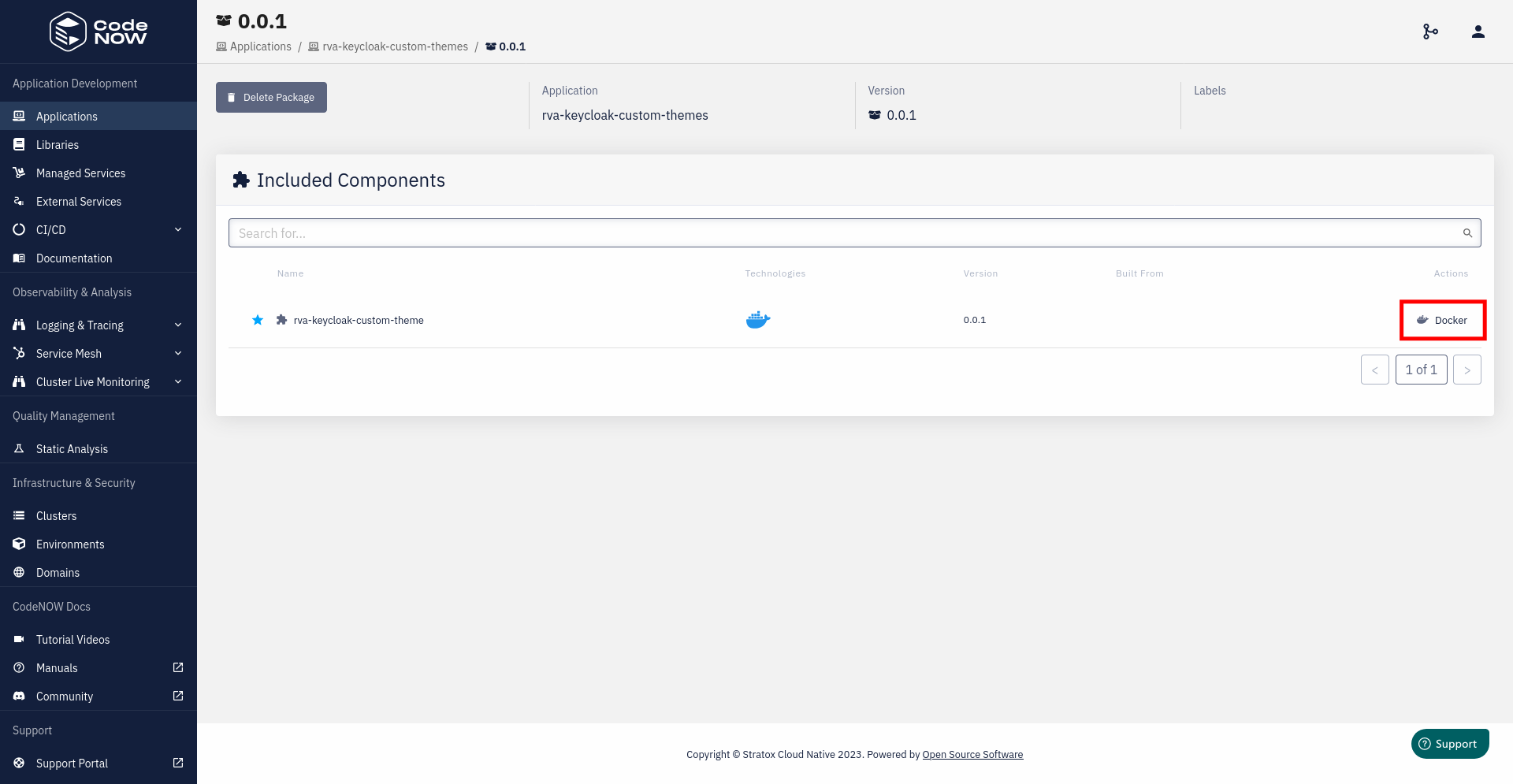Open Environments in the sidebar
The width and height of the screenshot is (1513, 784).
[x=99, y=544]
